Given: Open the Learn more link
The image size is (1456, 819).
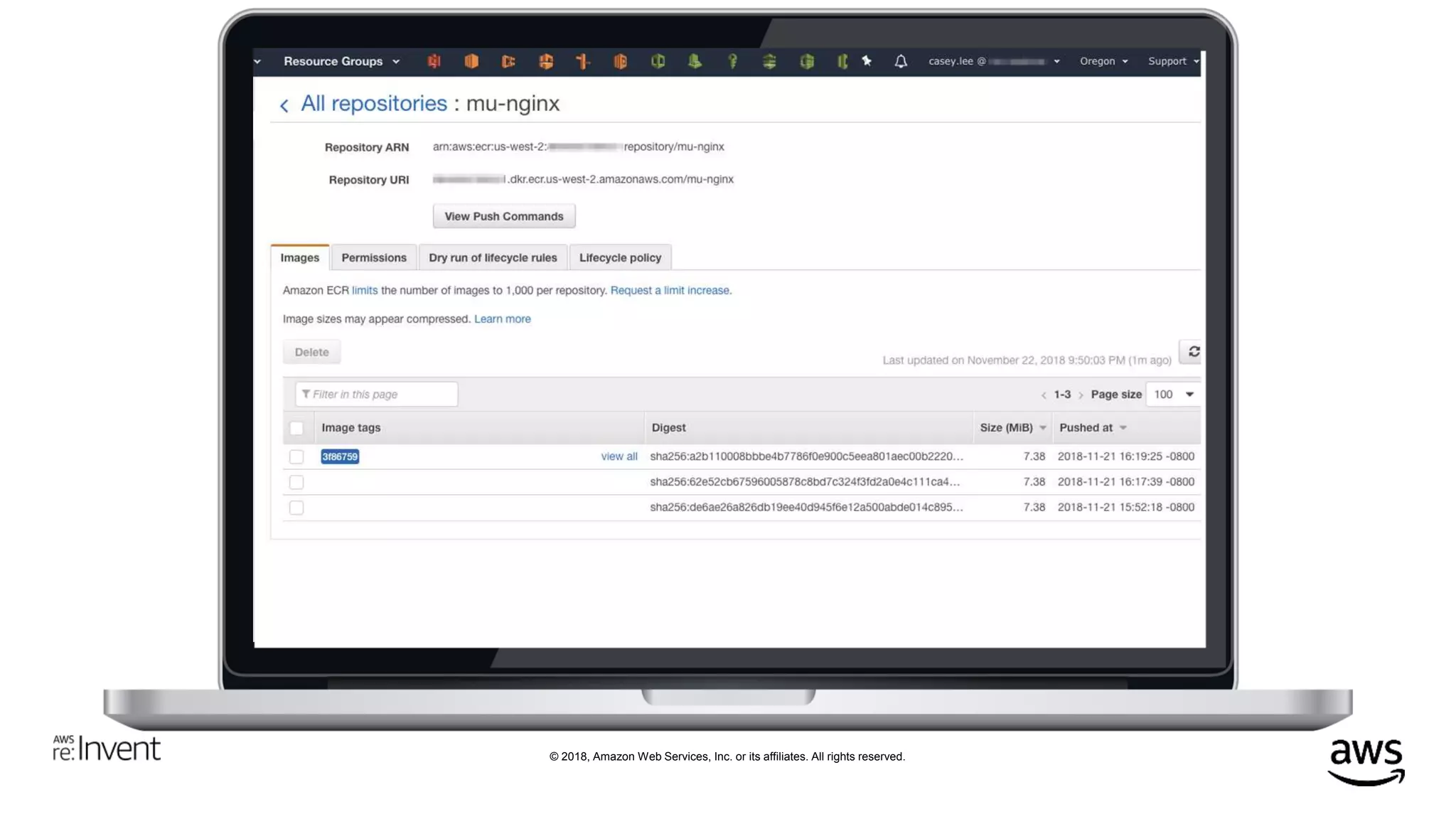Looking at the screenshot, I should coord(503,318).
